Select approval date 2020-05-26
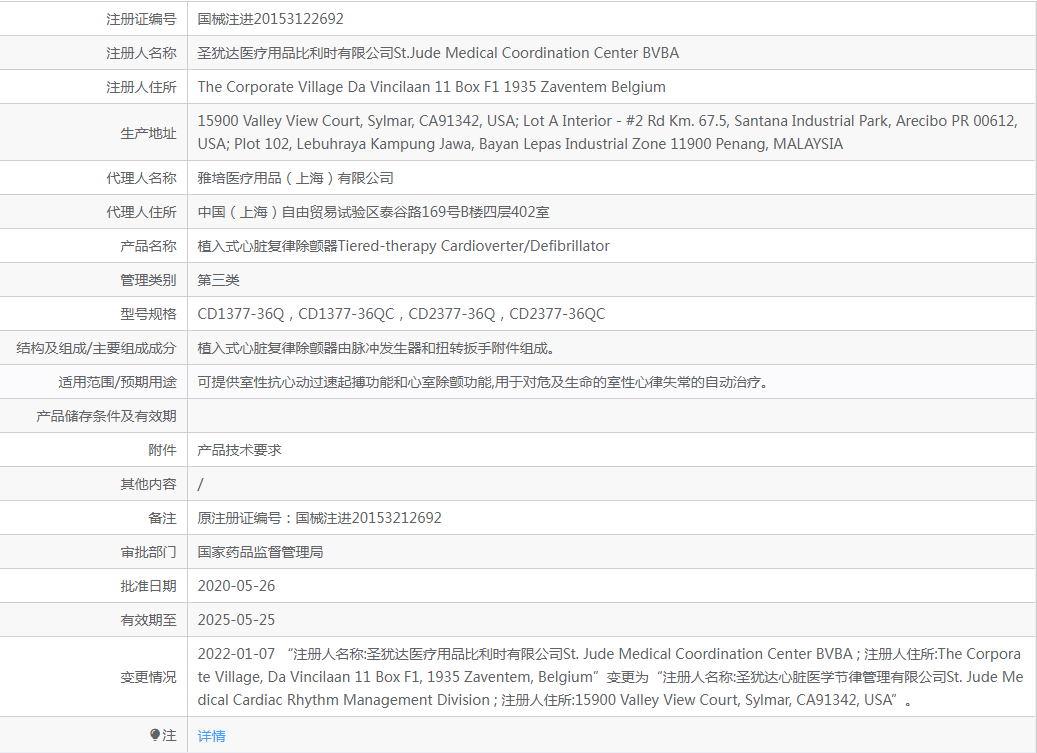This screenshot has width=1037, height=753. [x=236, y=586]
